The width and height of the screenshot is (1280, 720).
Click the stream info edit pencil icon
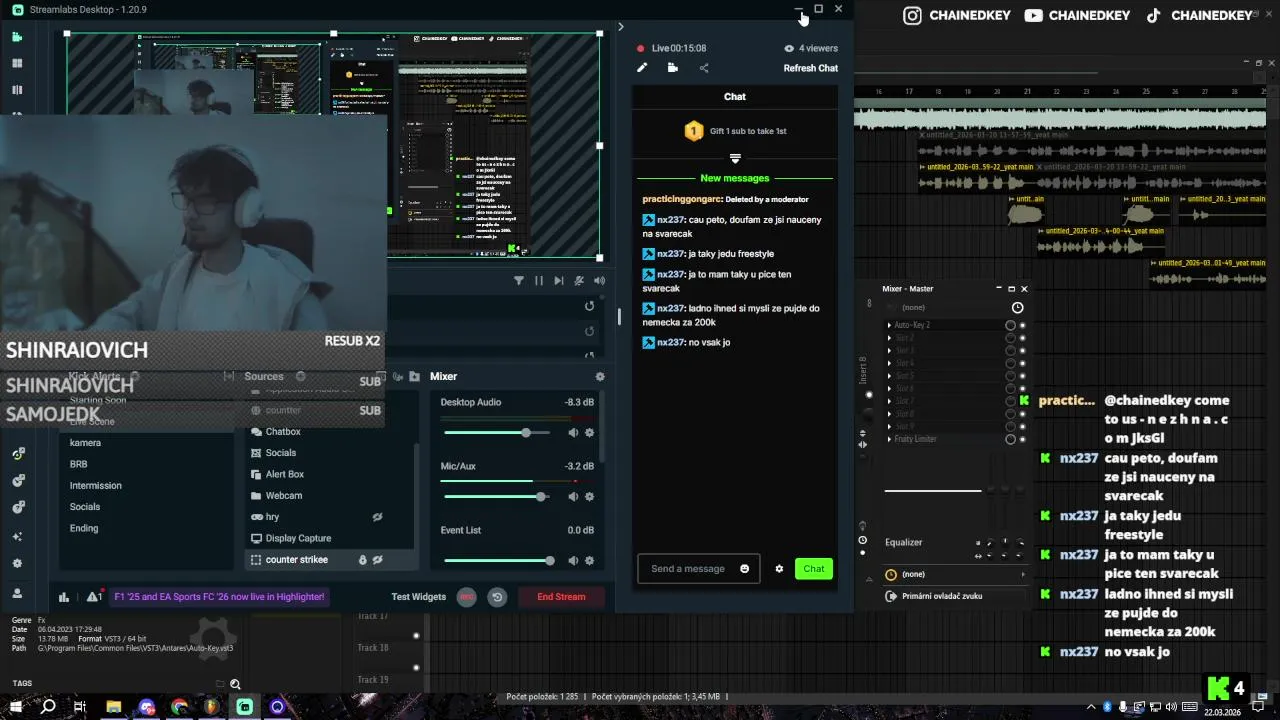pos(642,68)
